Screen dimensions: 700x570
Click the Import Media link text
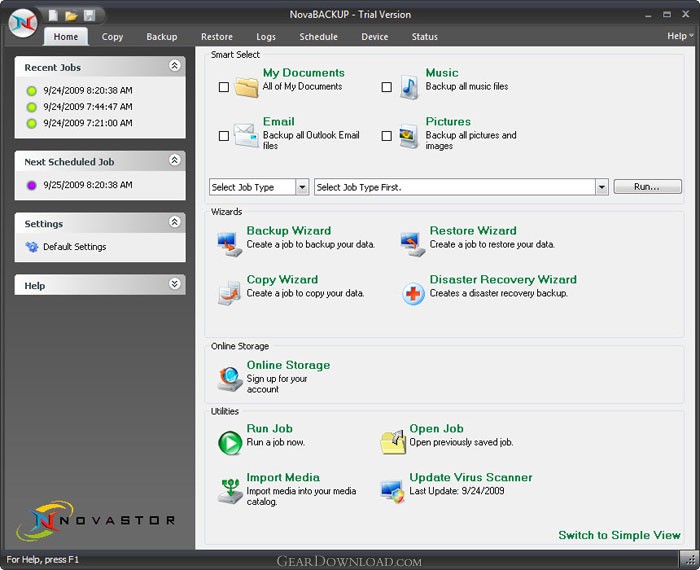283,477
